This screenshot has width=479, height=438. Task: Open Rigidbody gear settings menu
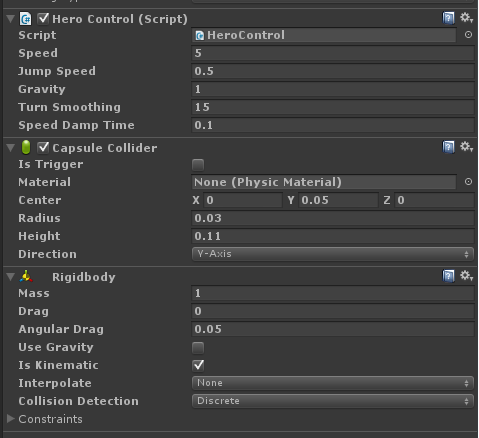pos(466,276)
